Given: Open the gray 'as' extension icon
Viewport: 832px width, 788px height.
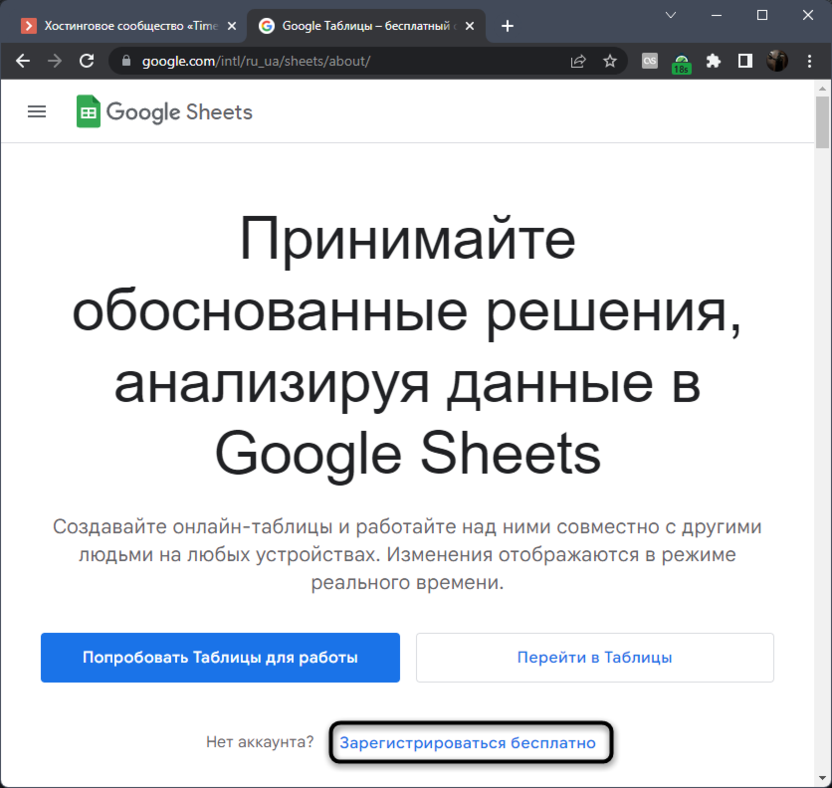Looking at the screenshot, I should point(649,61).
